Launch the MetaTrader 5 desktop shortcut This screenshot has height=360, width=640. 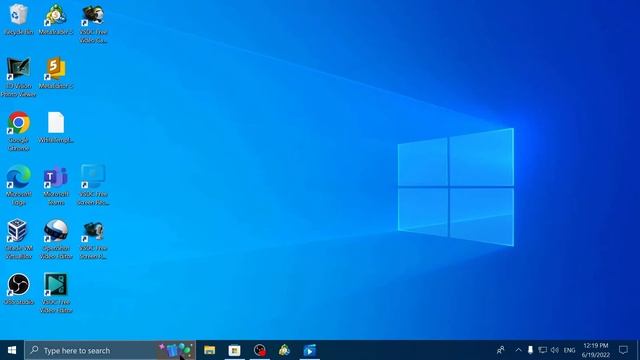(56, 20)
